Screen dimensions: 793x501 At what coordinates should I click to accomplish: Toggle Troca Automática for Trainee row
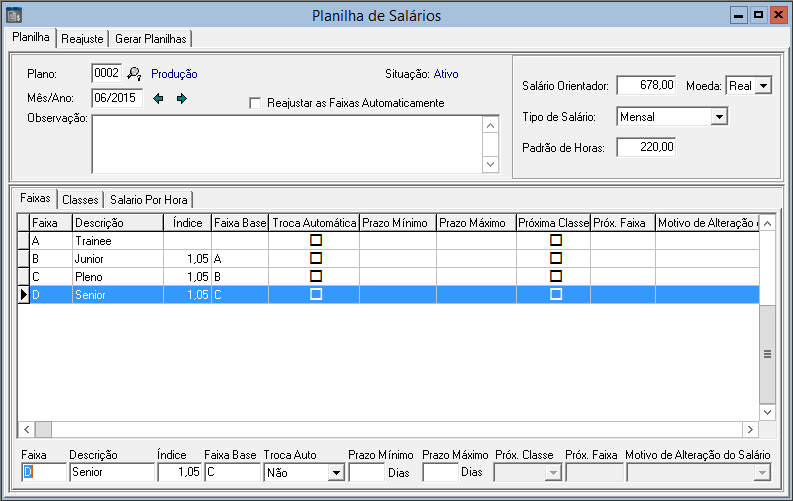pyautogui.click(x=316, y=240)
